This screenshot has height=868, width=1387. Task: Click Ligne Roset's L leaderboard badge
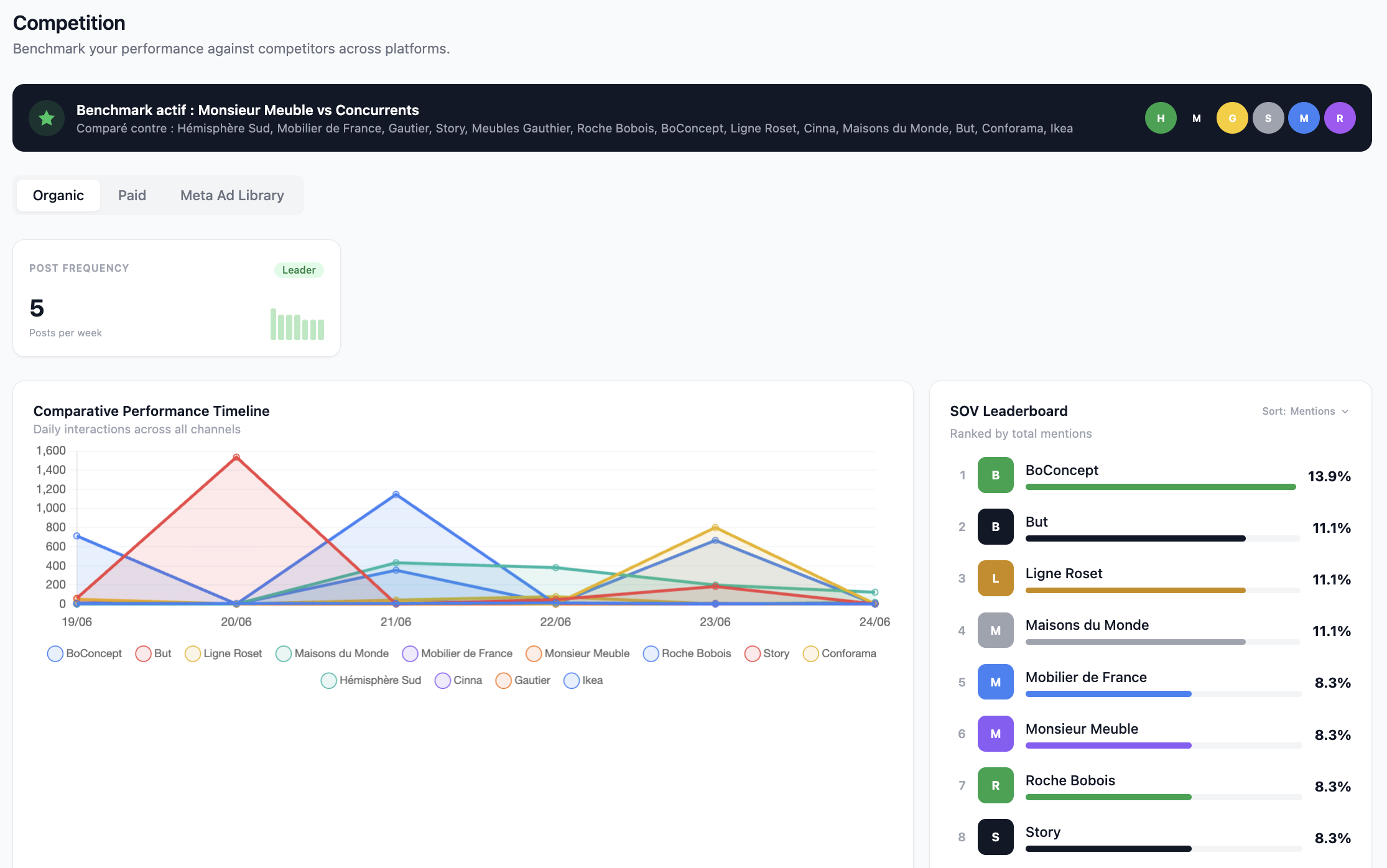[x=996, y=578]
